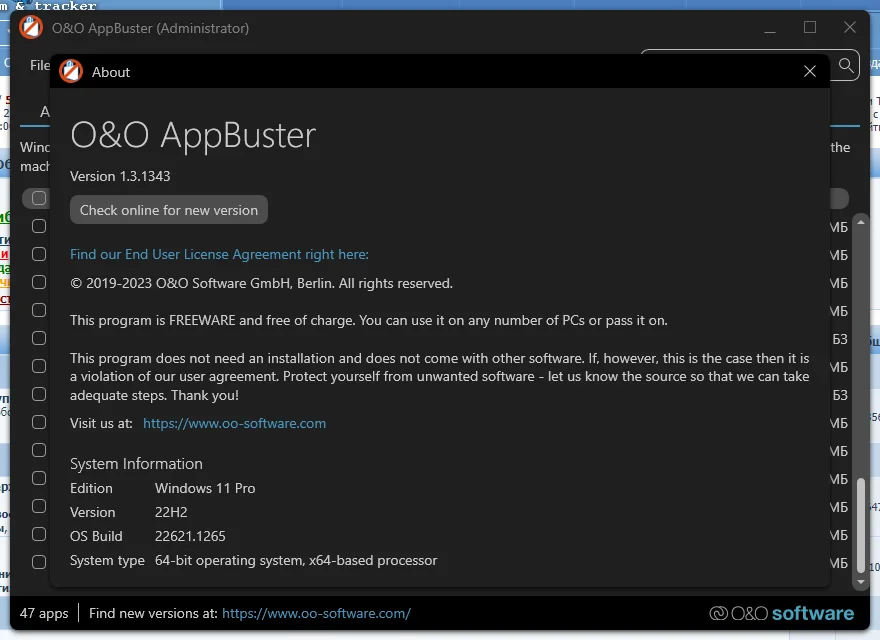Maximize the O&O AppBuster window
The height and width of the screenshot is (640, 880).
810,28
